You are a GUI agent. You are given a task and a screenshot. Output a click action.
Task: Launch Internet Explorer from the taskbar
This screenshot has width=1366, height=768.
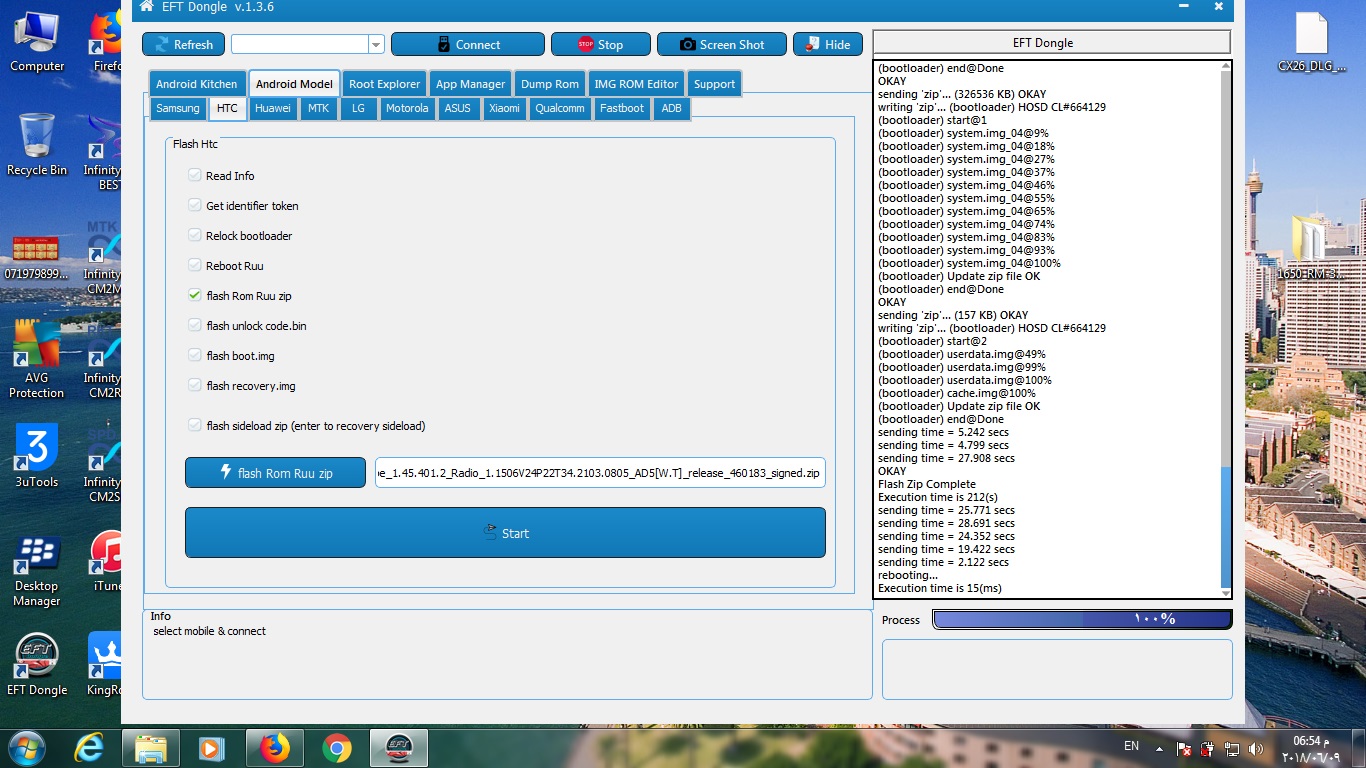[x=90, y=747]
